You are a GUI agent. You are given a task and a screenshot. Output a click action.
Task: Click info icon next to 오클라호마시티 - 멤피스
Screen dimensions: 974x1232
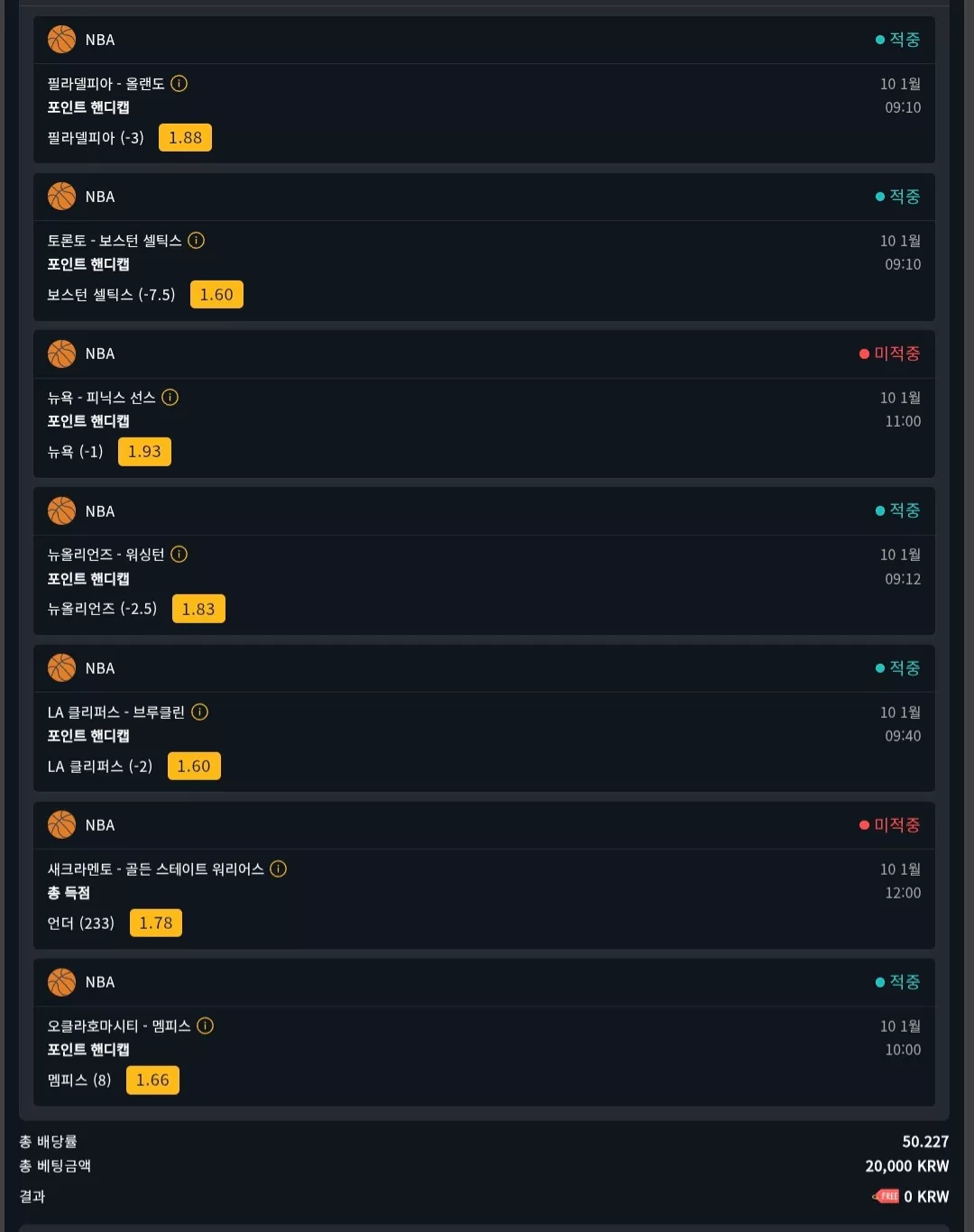pyautogui.click(x=205, y=1026)
